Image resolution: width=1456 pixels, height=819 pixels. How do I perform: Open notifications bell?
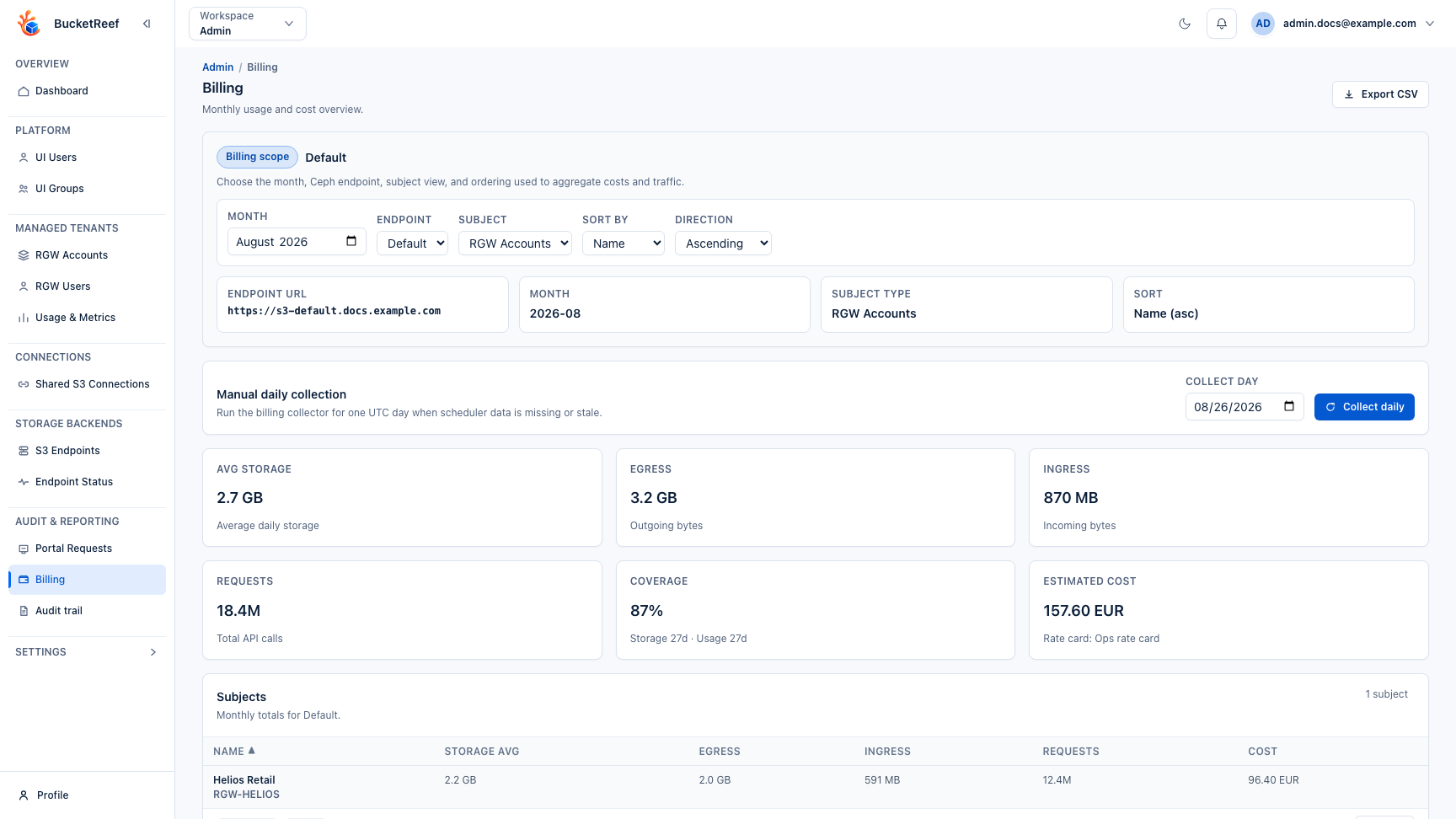click(x=1222, y=24)
